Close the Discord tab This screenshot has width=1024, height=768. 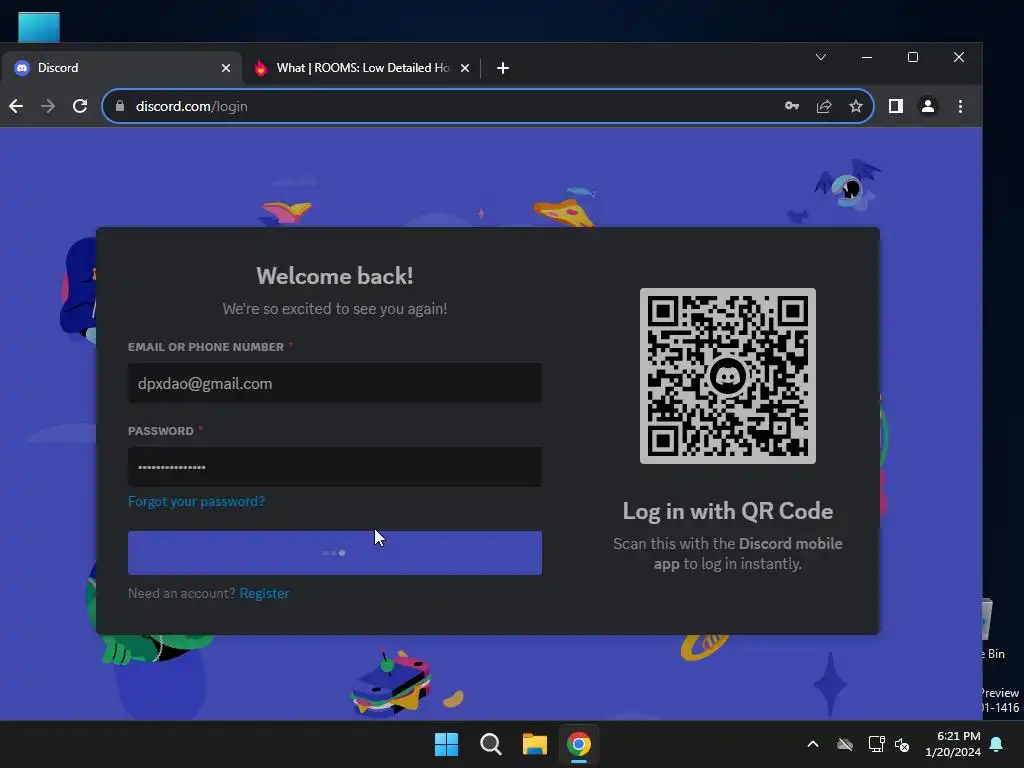[225, 68]
